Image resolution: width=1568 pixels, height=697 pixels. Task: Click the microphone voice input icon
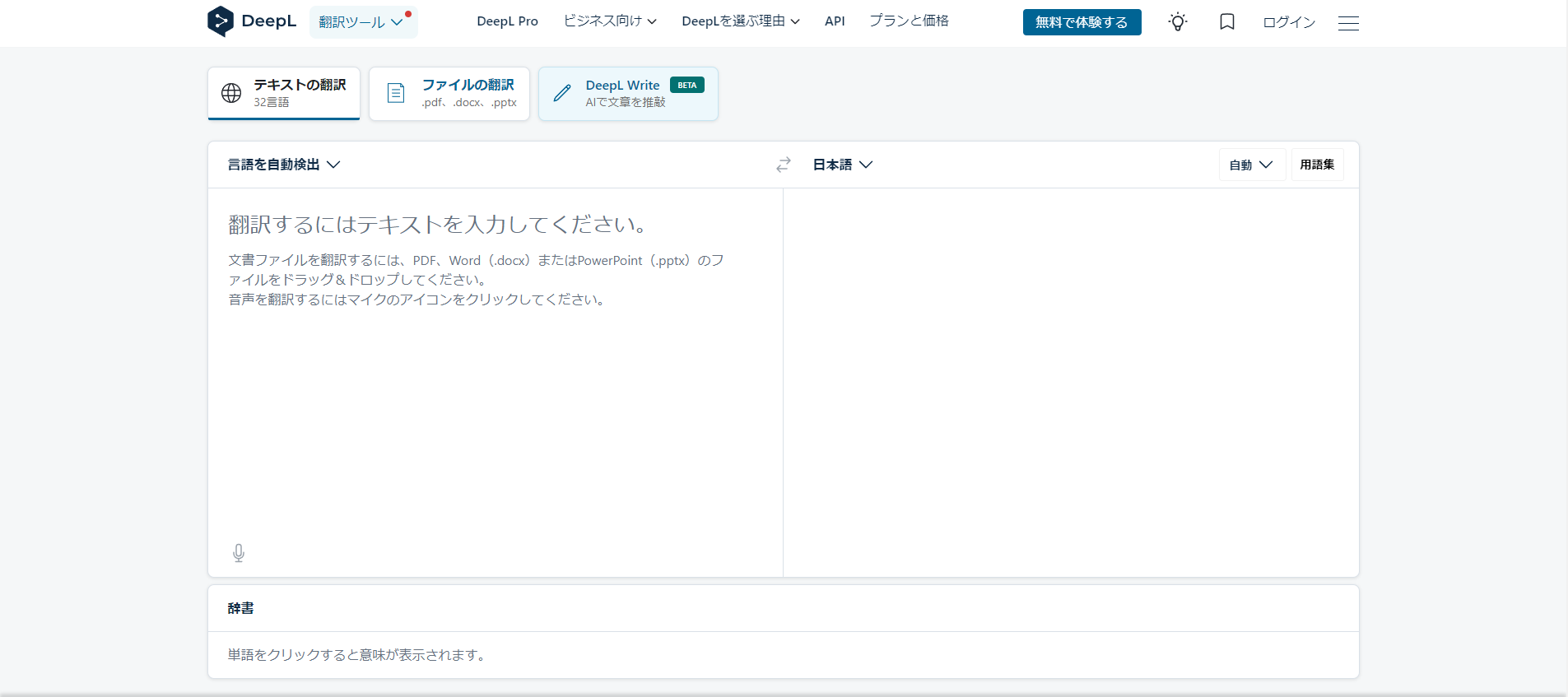click(x=239, y=553)
